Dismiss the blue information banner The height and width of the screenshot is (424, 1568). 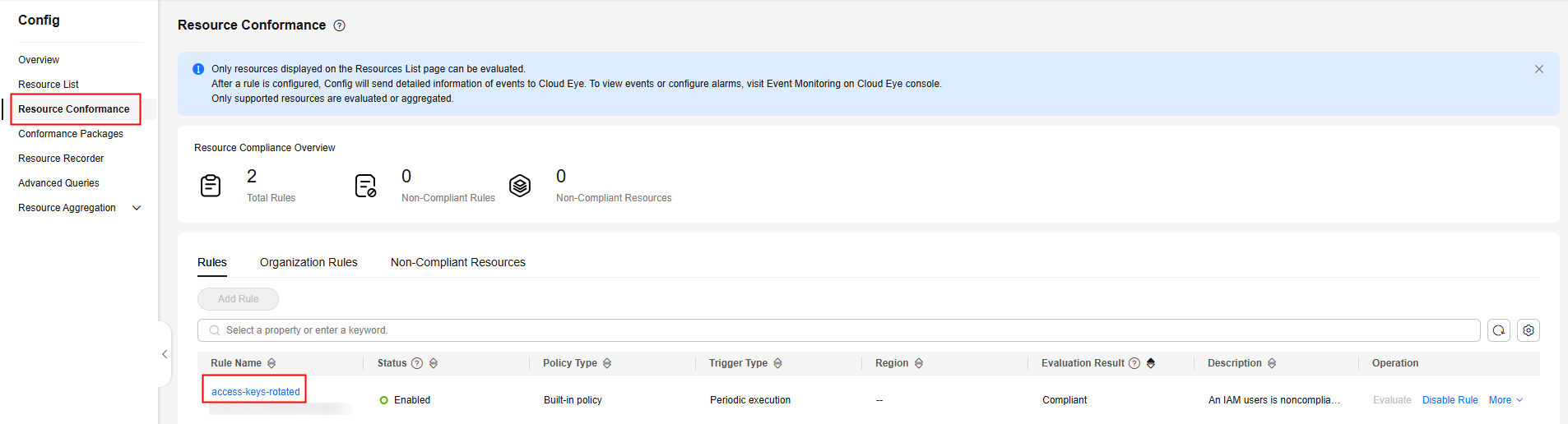(1538, 69)
